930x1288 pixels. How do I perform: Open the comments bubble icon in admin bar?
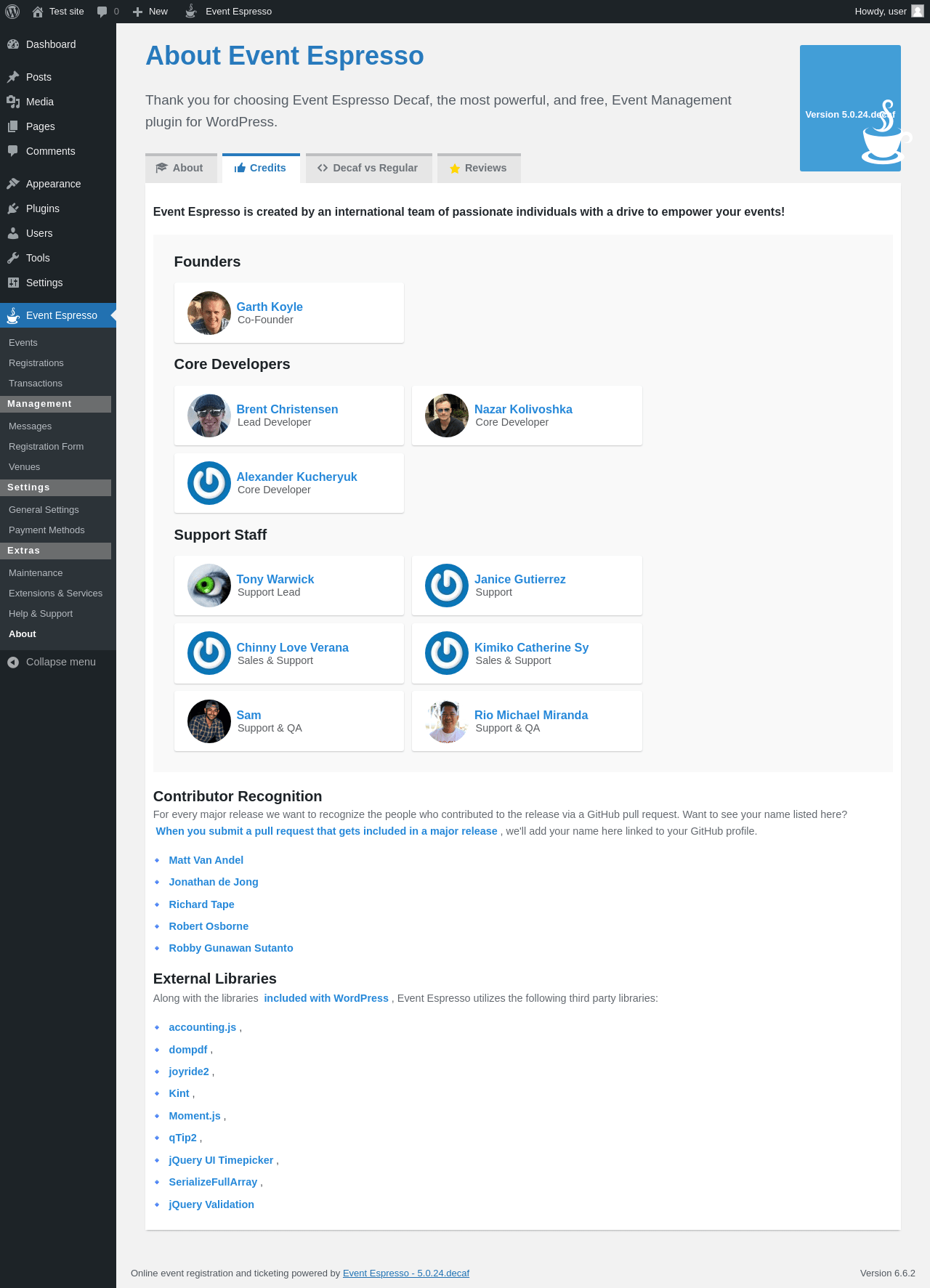tap(102, 12)
